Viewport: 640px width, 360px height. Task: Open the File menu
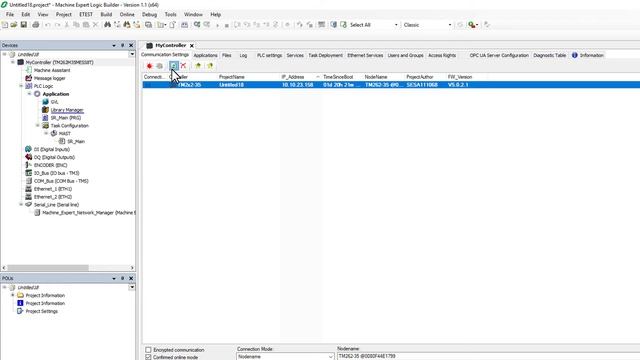[10, 14]
